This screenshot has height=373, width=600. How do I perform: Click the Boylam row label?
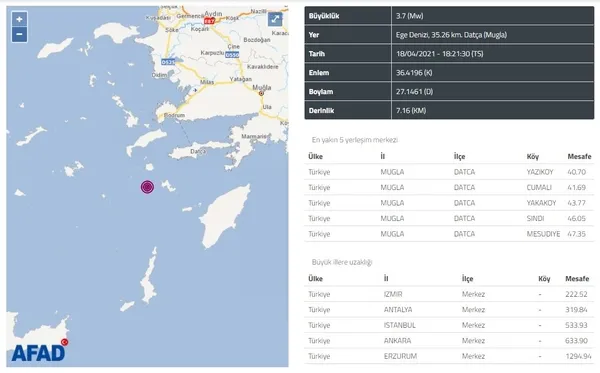coord(321,92)
